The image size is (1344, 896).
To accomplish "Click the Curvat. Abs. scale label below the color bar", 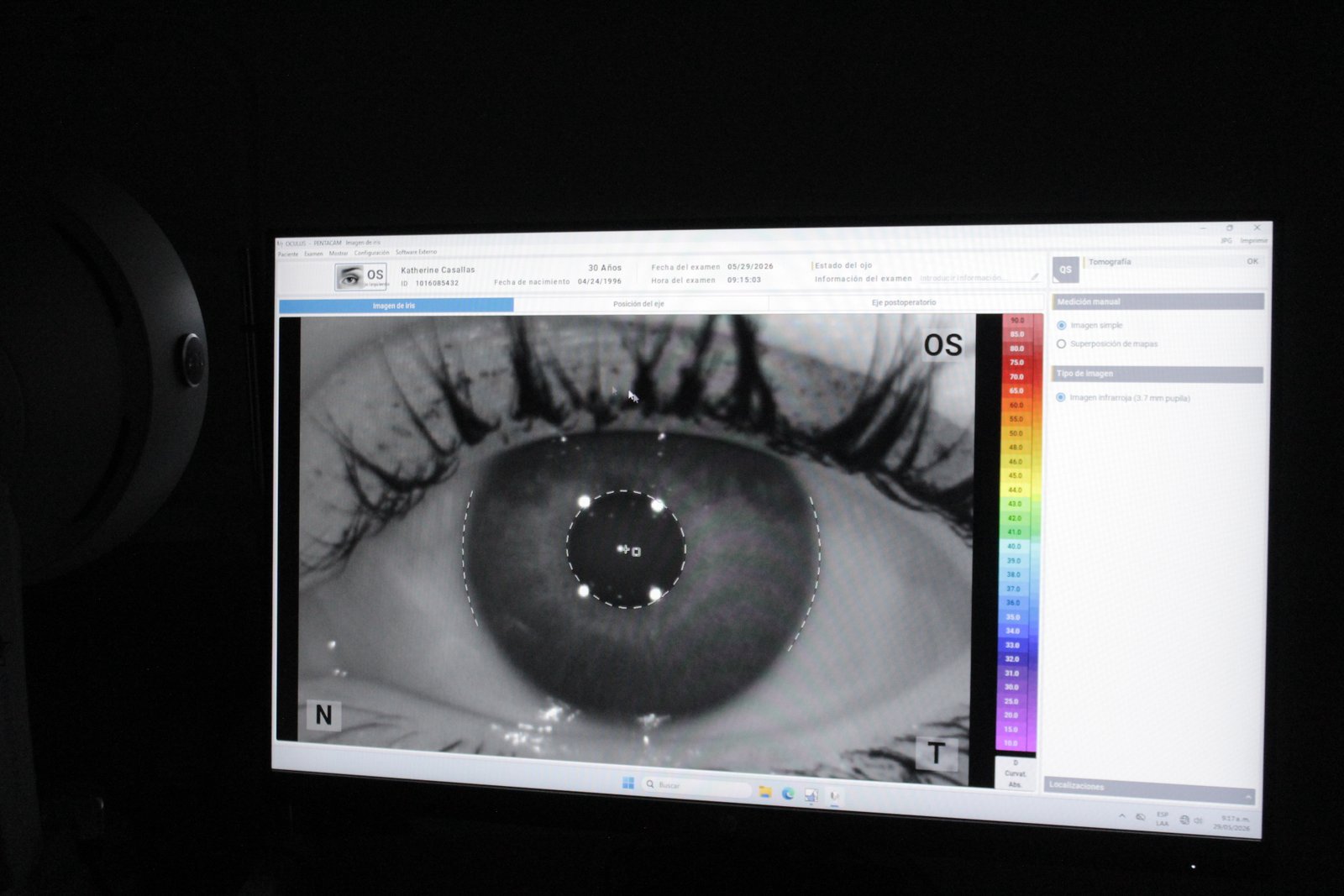I will (1015, 773).
